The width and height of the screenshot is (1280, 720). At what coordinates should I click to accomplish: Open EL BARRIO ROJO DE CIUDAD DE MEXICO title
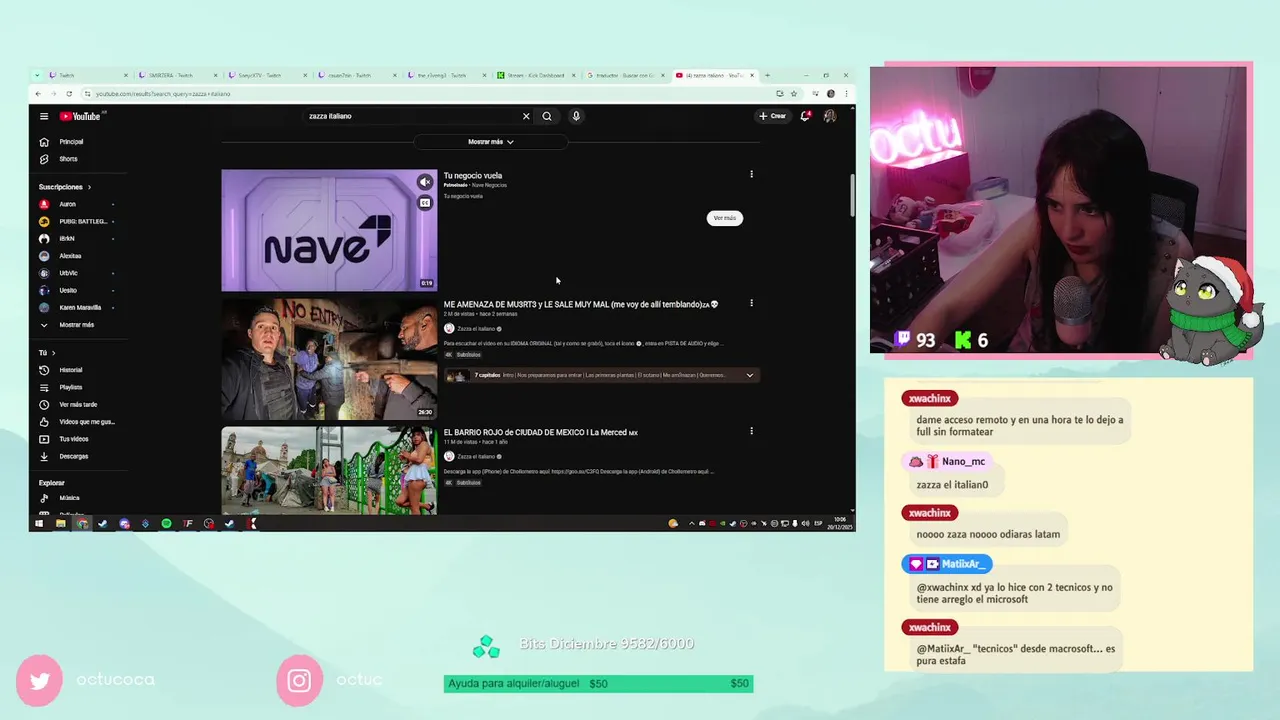click(x=541, y=433)
